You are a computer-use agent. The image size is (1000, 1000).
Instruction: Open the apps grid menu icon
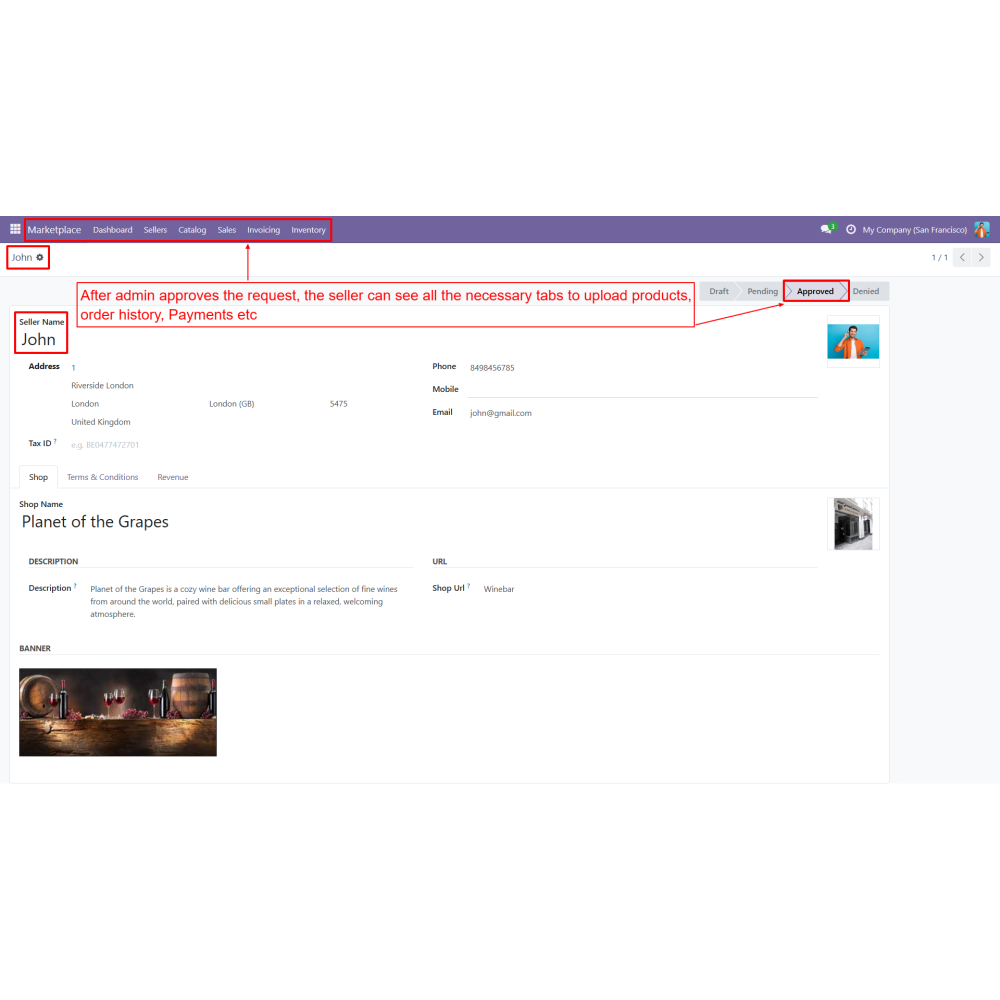click(15, 230)
